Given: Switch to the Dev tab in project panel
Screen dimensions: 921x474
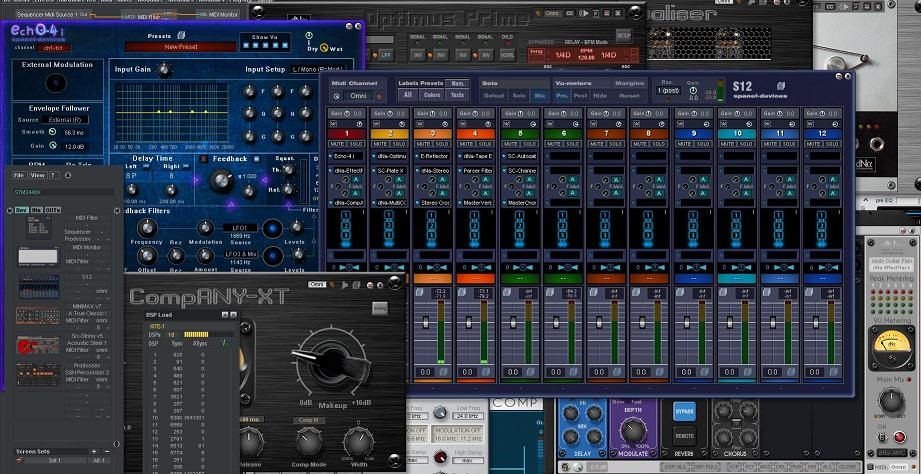Looking at the screenshot, I should click(x=21, y=210).
